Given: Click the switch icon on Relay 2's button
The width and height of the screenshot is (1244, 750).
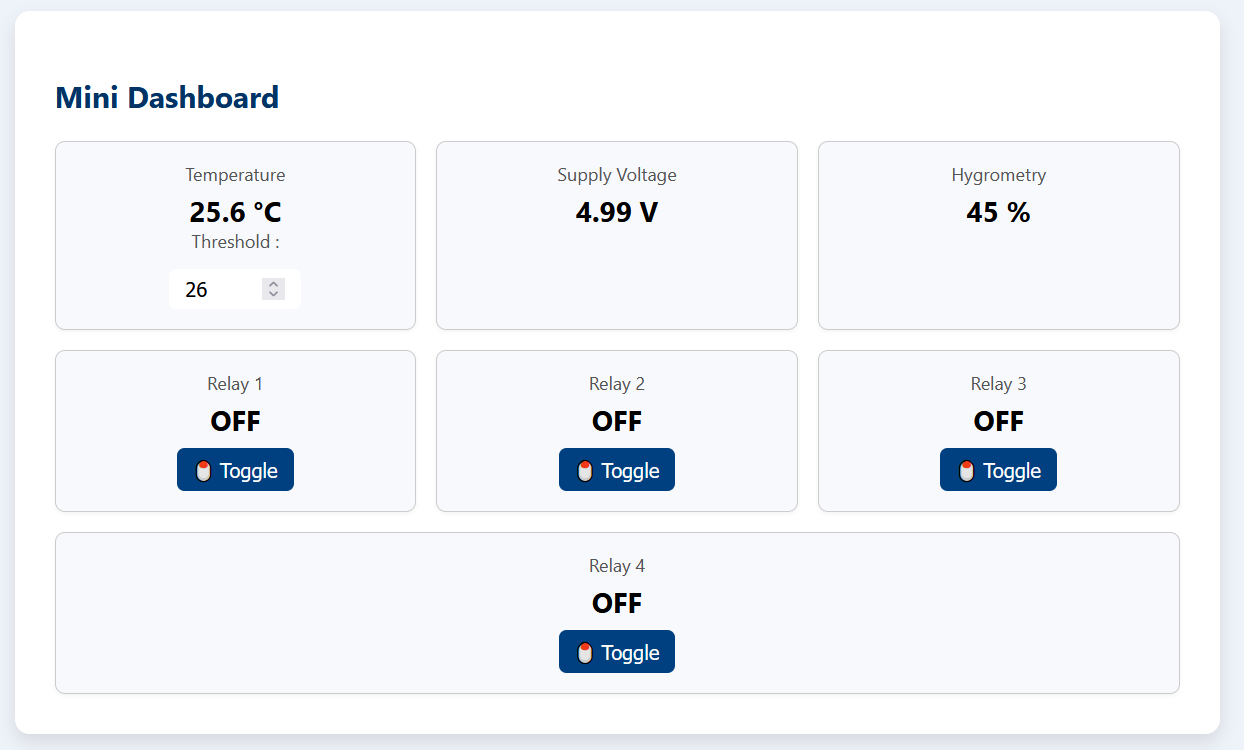Looking at the screenshot, I should 586,471.
